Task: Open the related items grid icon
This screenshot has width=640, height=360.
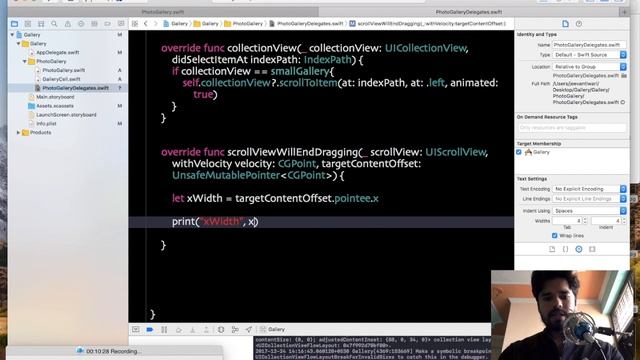Action: (x=135, y=24)
